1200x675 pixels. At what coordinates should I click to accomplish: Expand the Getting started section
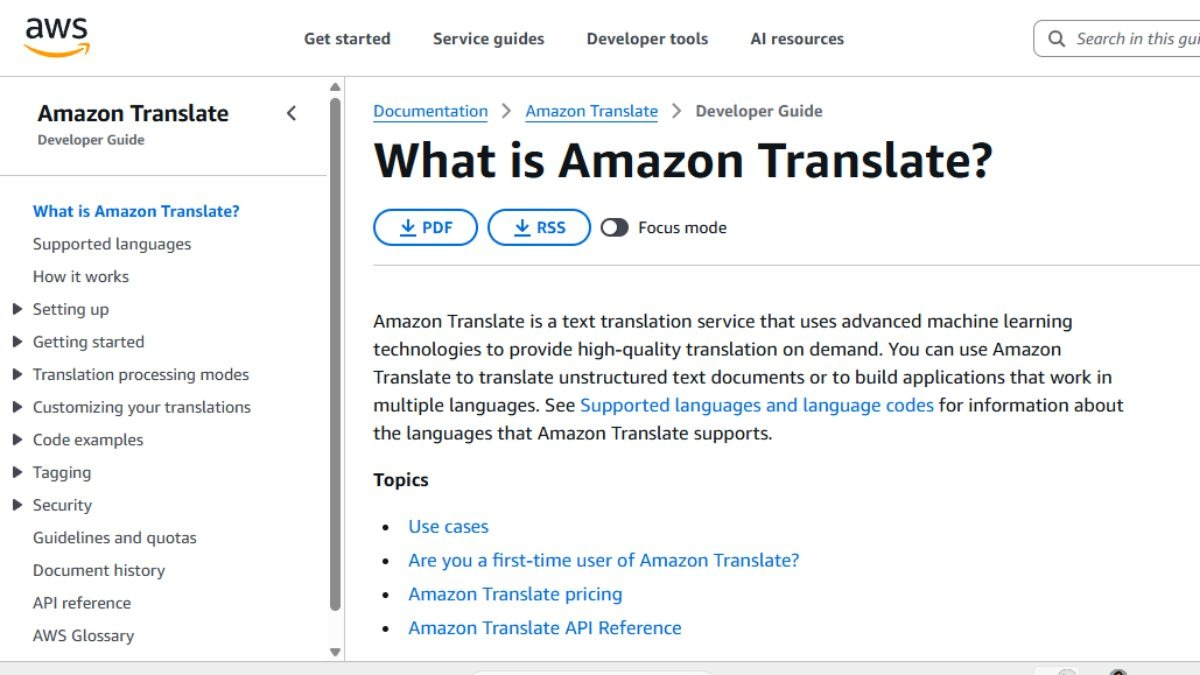coord(17,341)
